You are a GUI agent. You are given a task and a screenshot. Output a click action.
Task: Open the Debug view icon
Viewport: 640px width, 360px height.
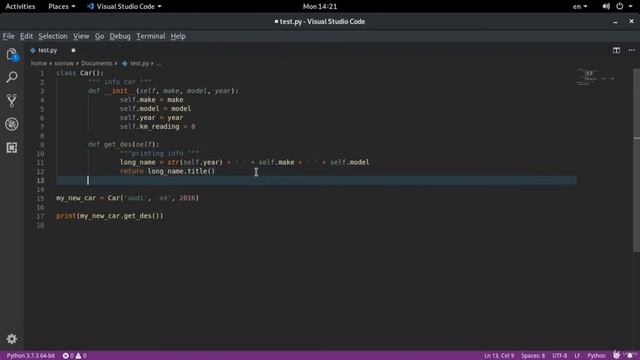12,124
